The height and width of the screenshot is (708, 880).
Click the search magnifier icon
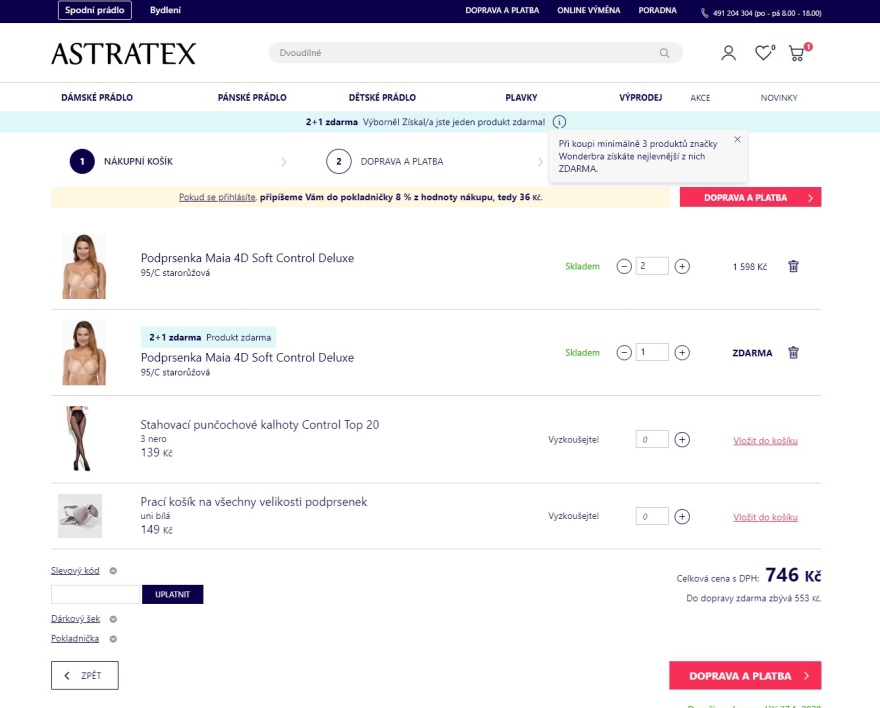[x=664, y=53]
